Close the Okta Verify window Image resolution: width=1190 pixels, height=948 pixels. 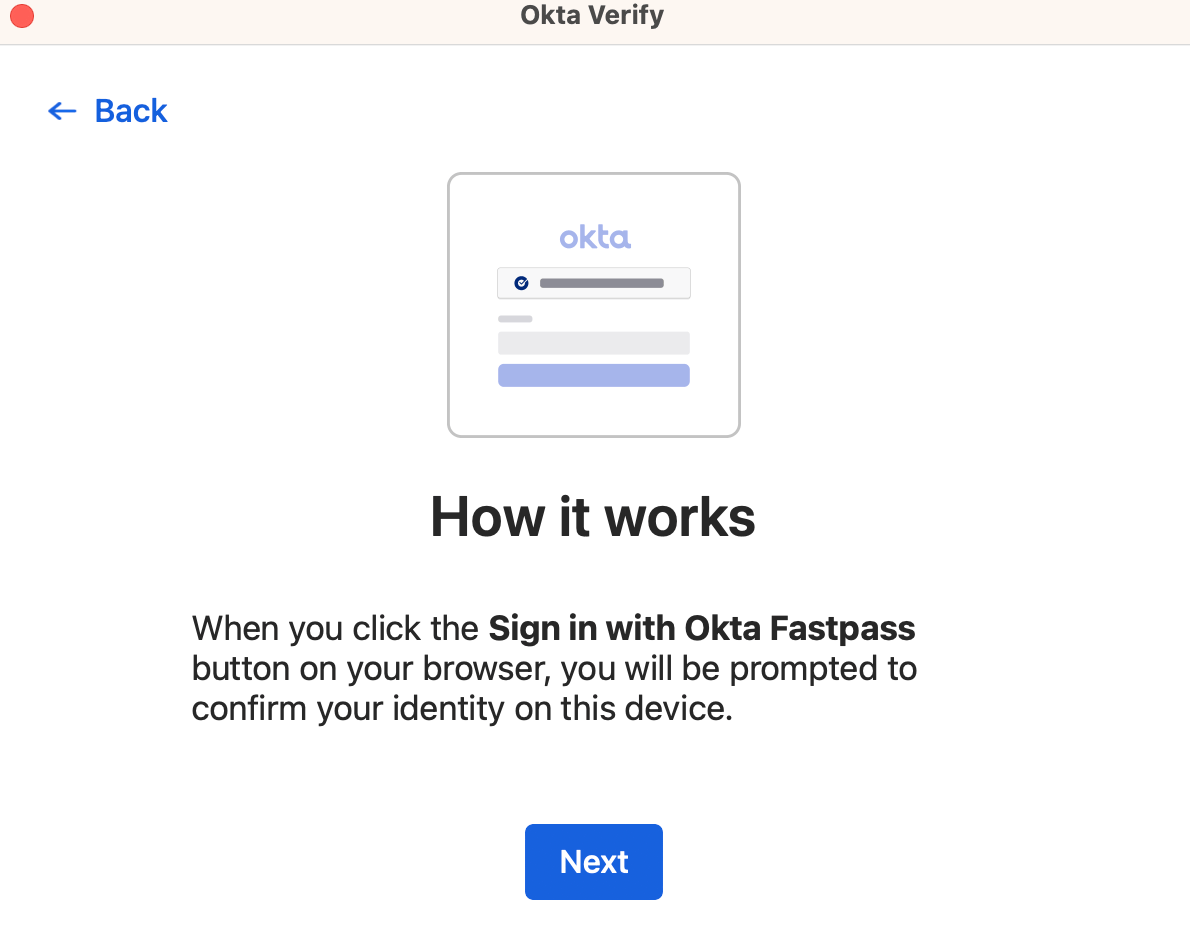click(22, 16)
